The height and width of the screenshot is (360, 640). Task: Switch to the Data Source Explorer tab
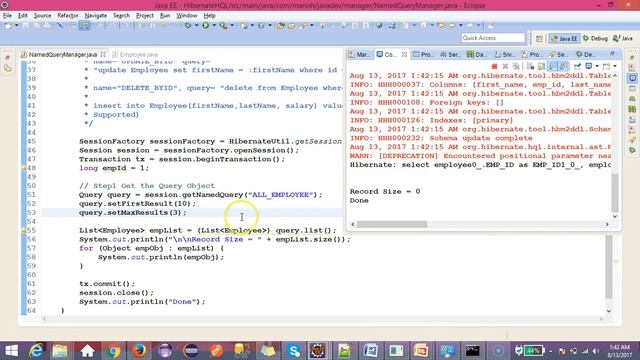pos(477,54)
